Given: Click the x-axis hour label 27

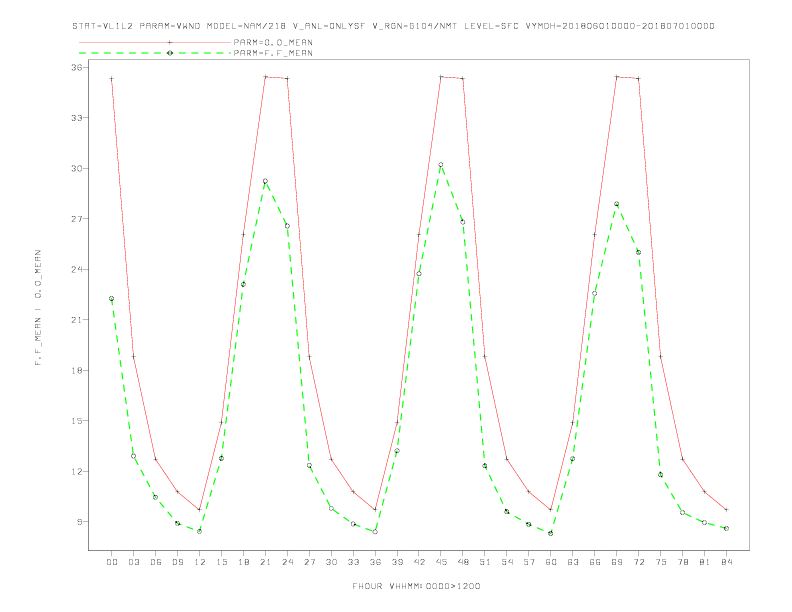Looking at the screenshot, I should (x=309, y=562).
